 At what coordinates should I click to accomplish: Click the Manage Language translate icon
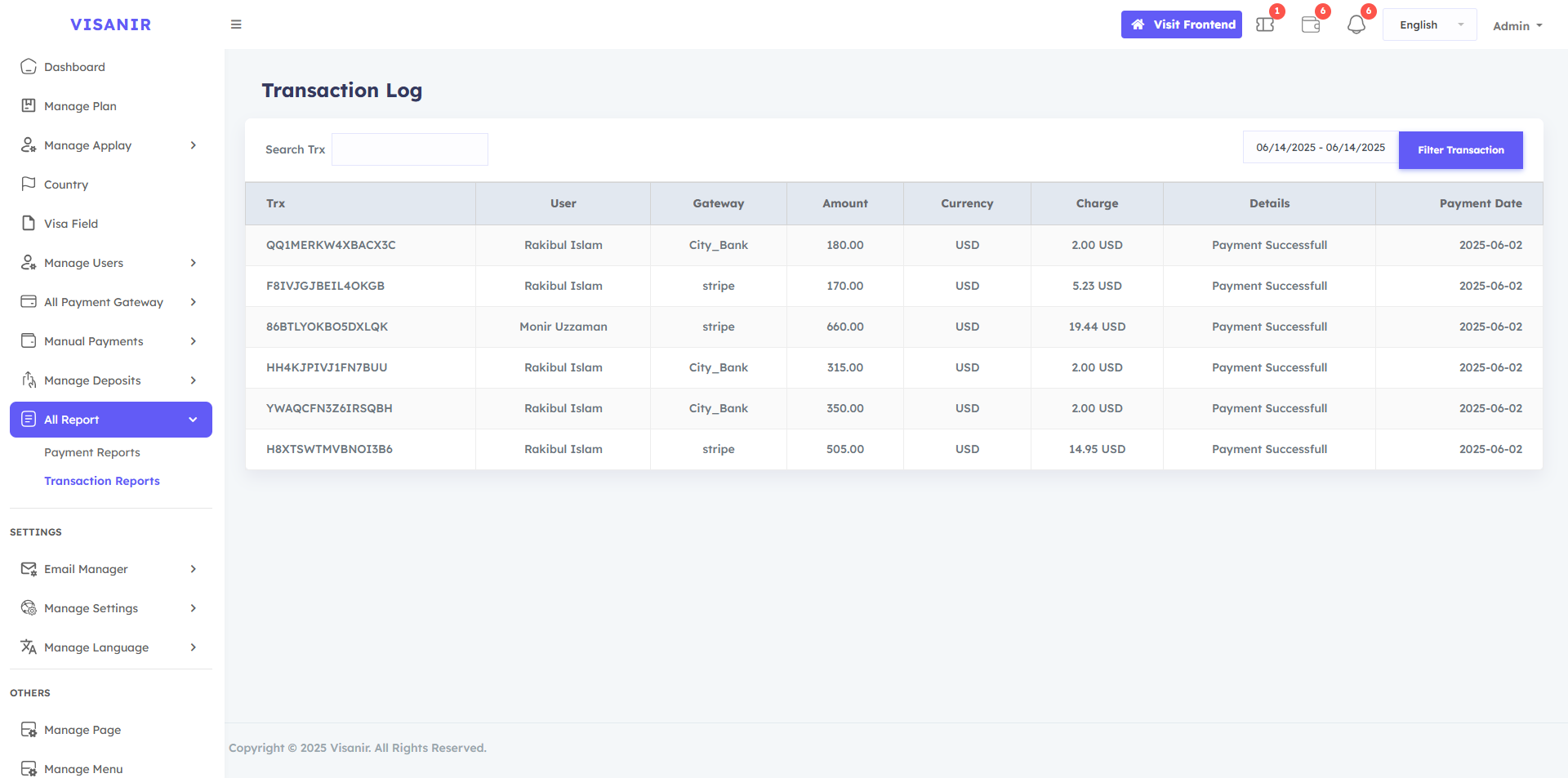click(x=29, y=647)
